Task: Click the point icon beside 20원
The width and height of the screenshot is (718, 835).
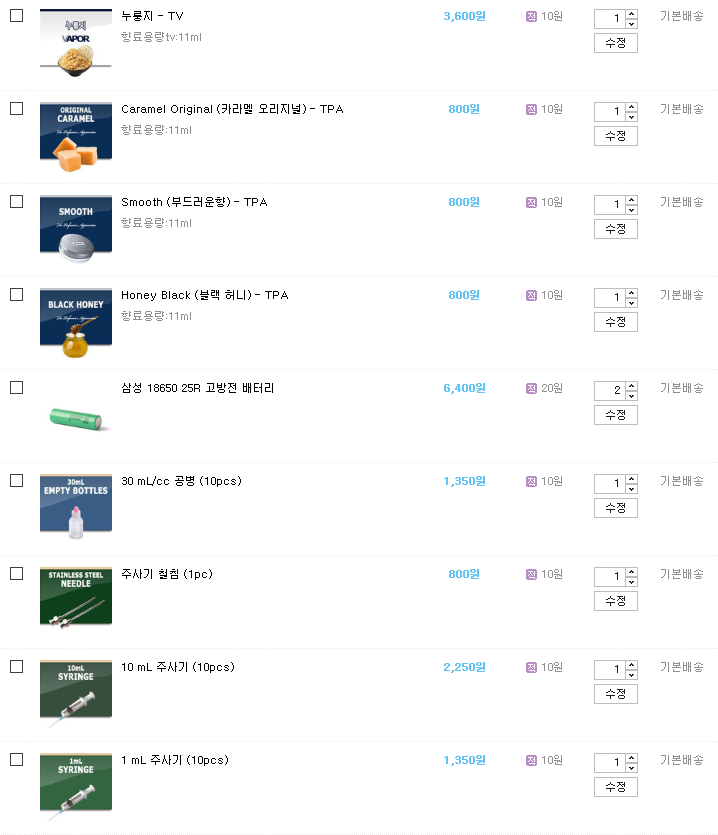Action: click(531, 388)
